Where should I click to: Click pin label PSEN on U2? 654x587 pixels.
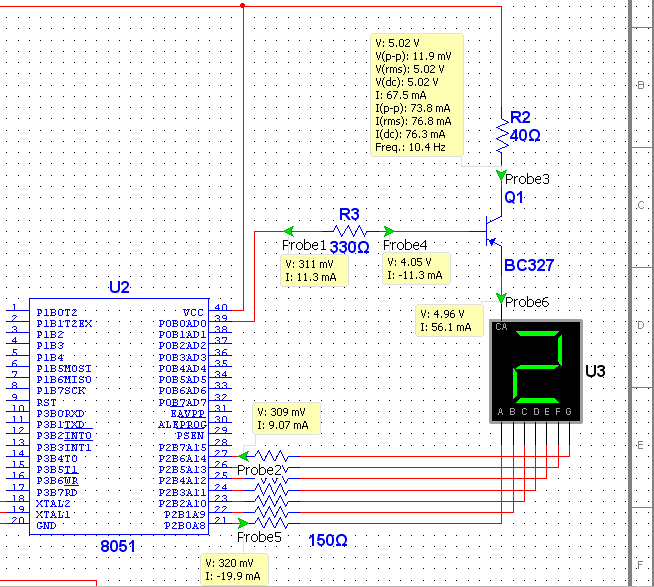coord(190,436)
